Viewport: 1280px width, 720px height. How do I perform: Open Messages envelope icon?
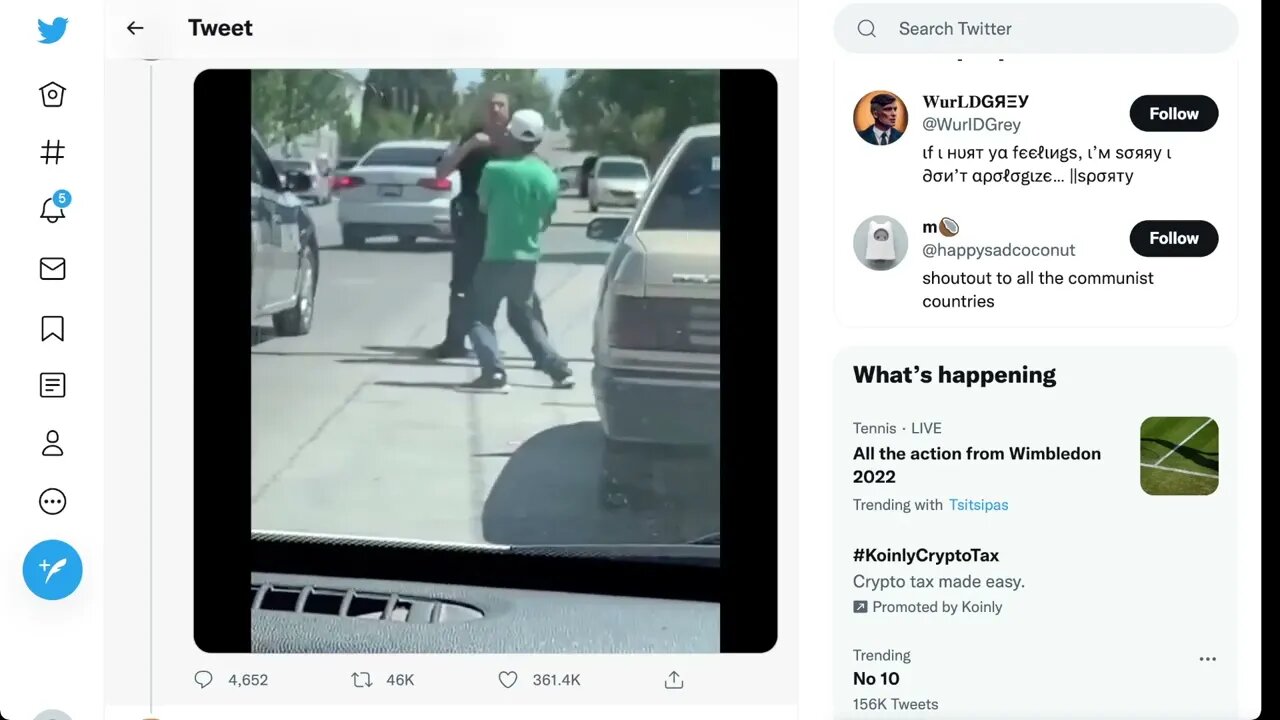[52, 268]
